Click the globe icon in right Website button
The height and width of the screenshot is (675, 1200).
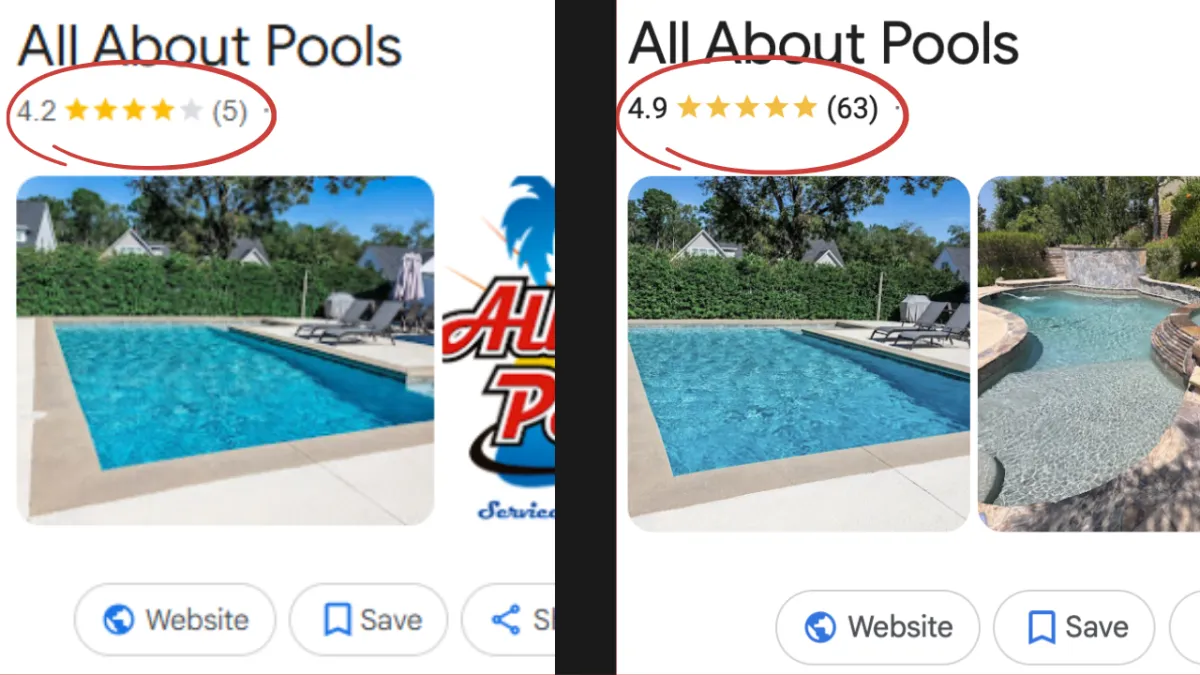[820, 627]
